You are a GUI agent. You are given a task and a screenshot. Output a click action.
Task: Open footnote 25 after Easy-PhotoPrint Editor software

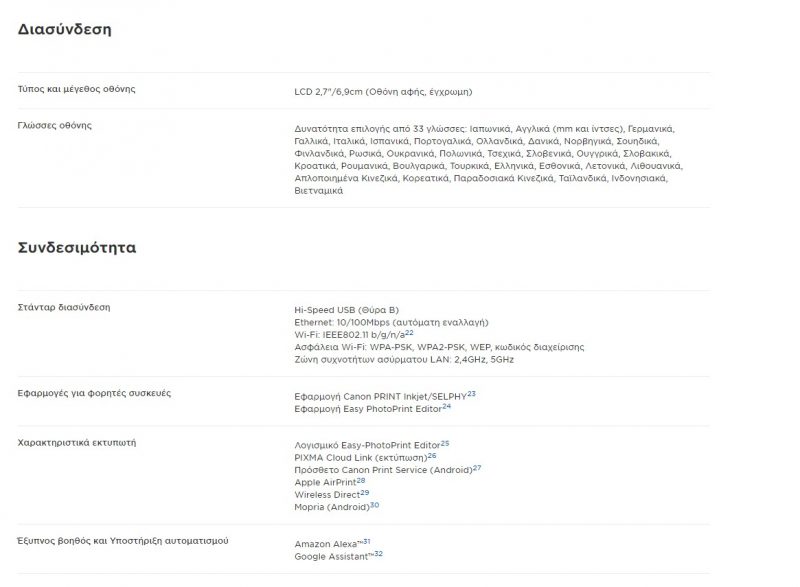pos(445,443)
